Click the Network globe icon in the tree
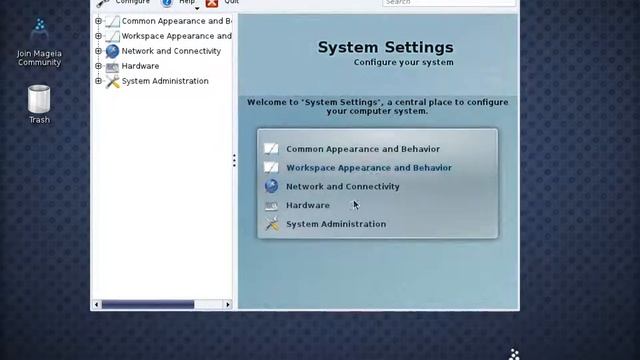Image resolution: width=640 pixels, height=360 pixels. click(112, 51)
